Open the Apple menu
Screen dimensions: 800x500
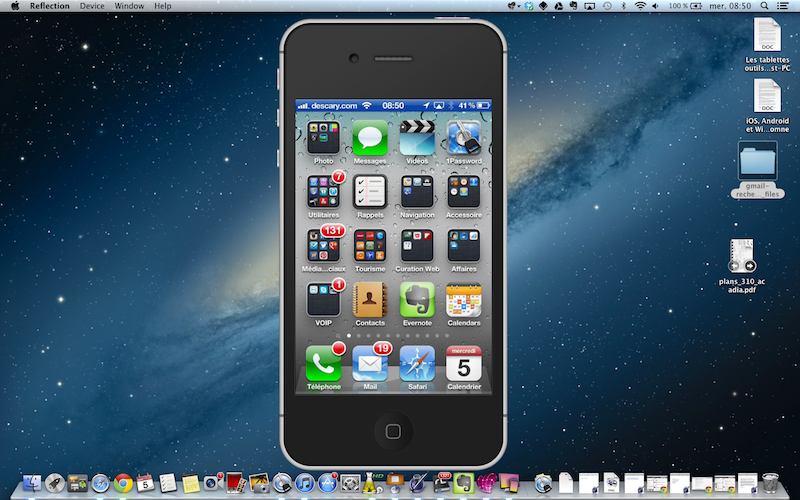click(x=15, y=6)
